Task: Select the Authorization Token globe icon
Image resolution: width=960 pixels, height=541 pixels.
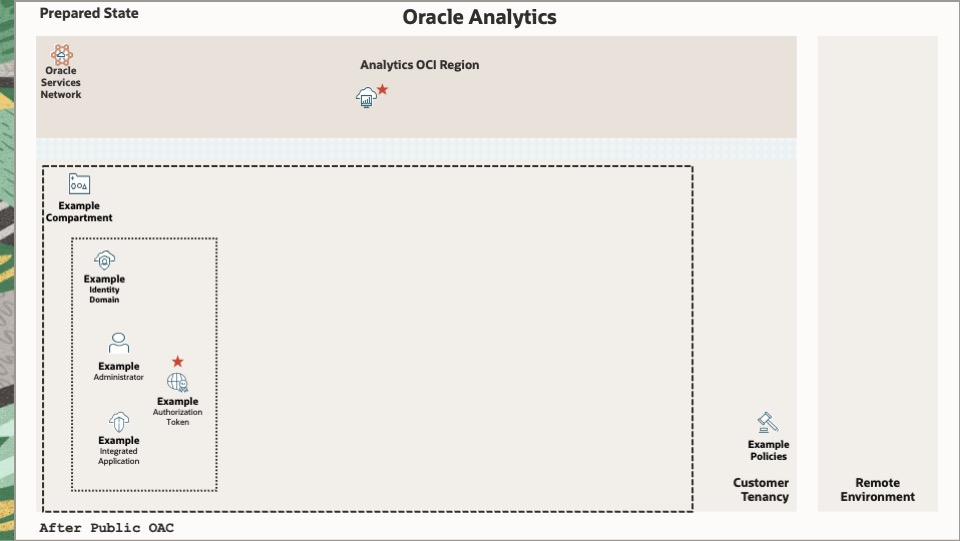Action: [x=177, y=382]
